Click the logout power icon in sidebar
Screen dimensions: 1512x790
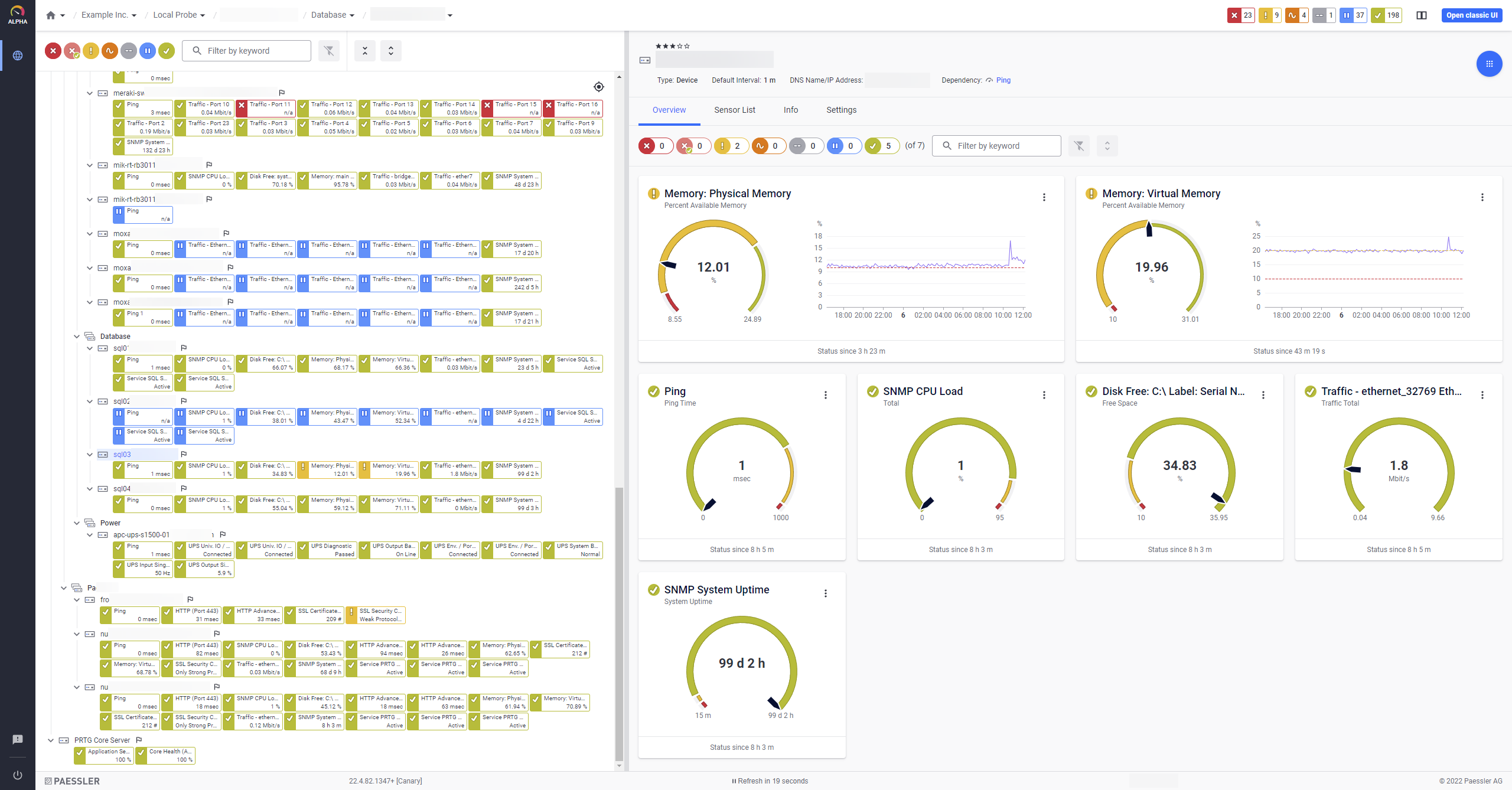pyautogui.click(x=18, y=775)
